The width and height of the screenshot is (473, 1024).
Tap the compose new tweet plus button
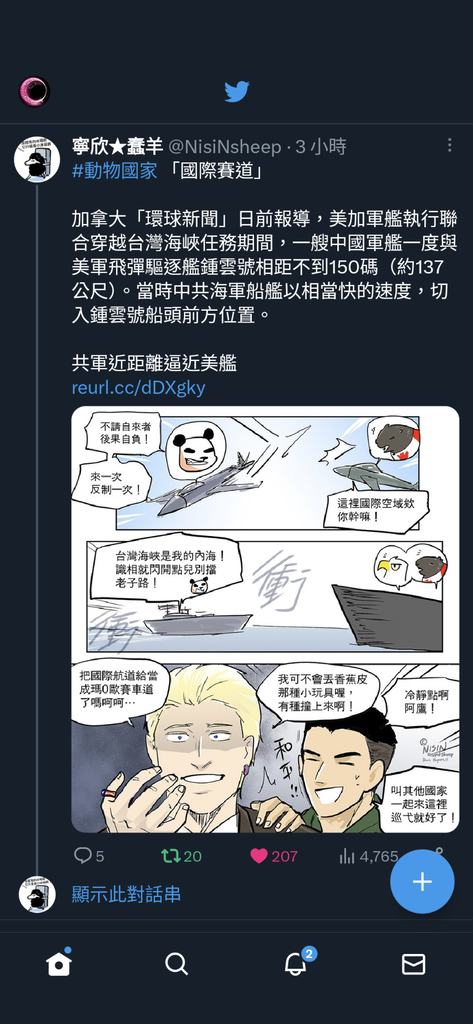tap(422, 882)
